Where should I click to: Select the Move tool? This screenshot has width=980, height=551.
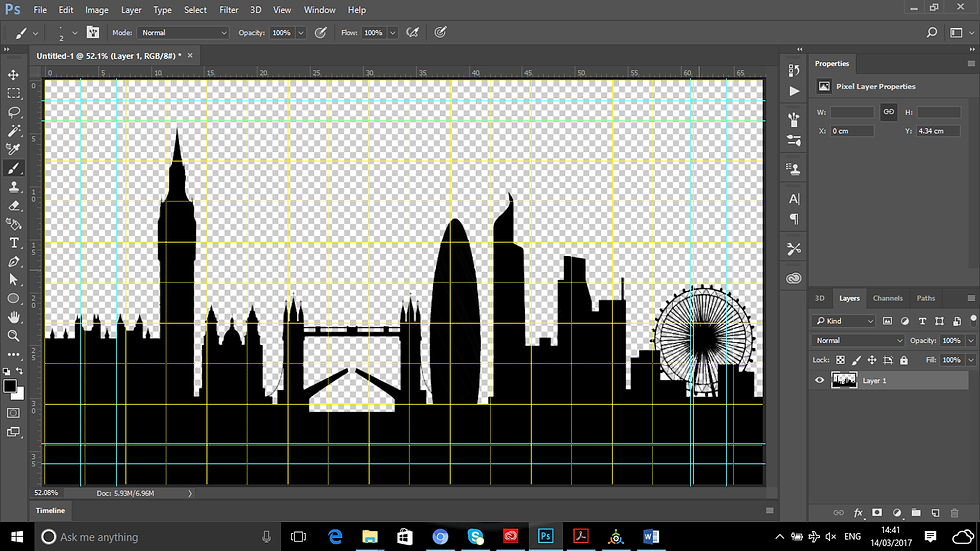[x=13, y=75]
